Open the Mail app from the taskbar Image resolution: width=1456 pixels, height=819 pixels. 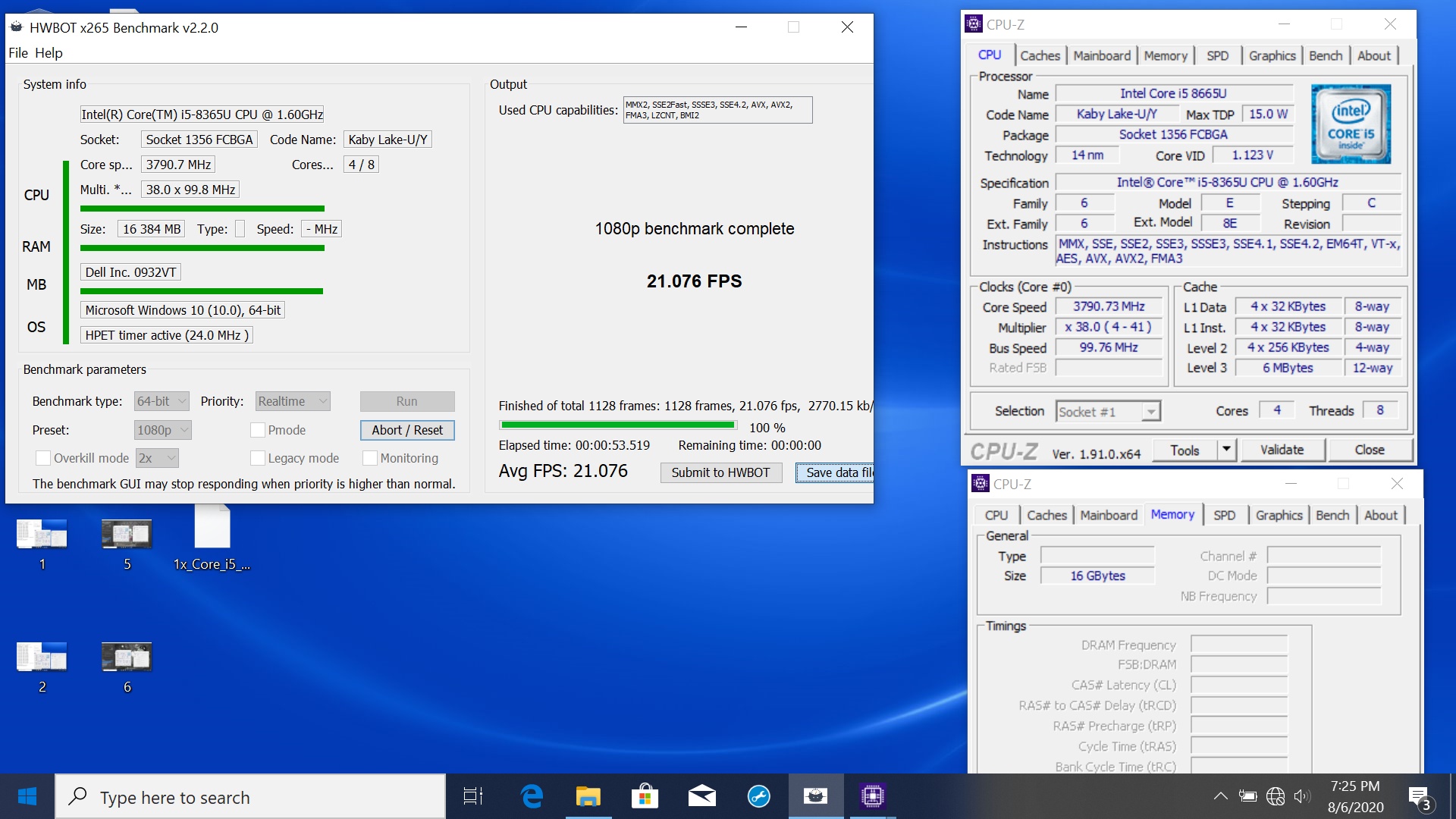coord(701,796)
